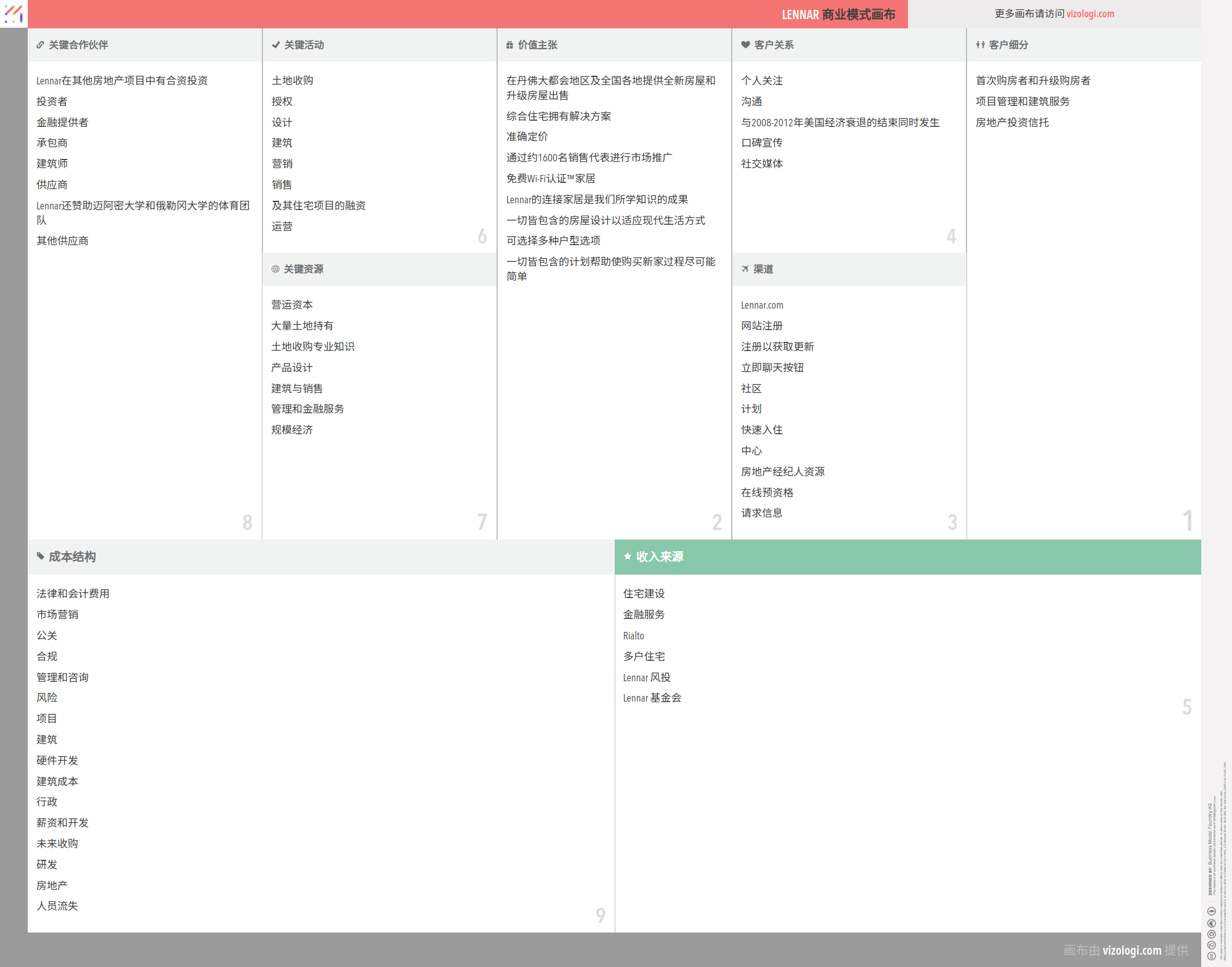Click the heart icon beside 客户关系
This screenshot has height=967, width=1232.
745,45
